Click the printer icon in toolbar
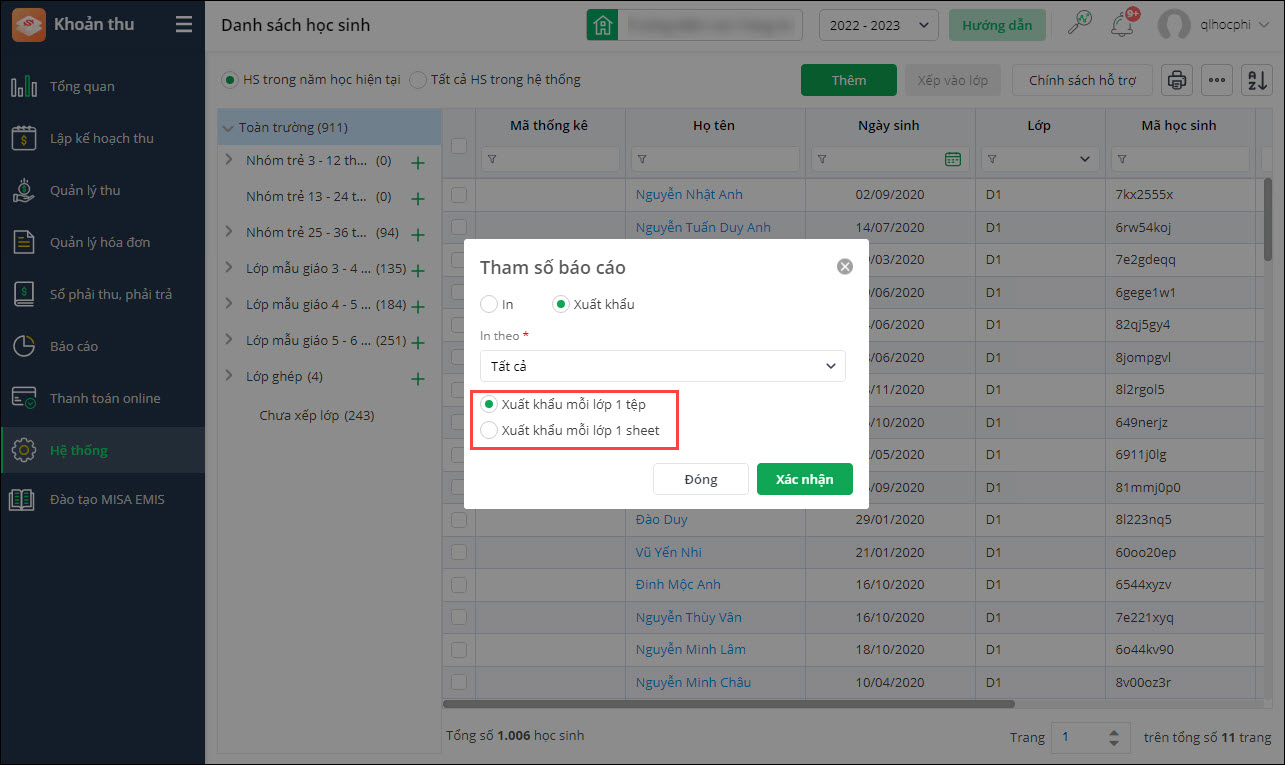1285x765 pixels. [1178, 80]
